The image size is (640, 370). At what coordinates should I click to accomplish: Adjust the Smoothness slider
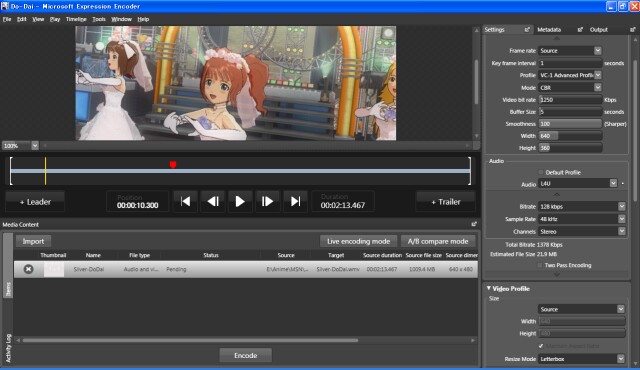[570, 124]
